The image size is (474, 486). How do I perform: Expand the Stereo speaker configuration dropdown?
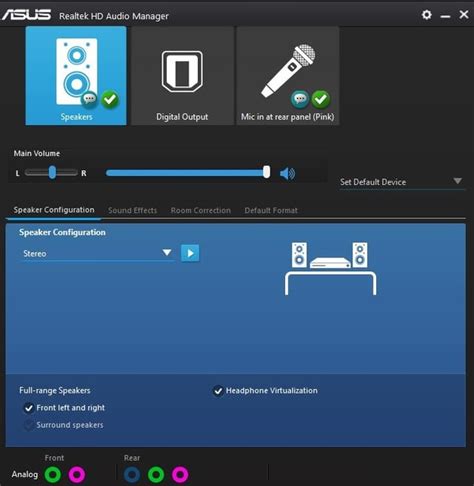click(97, 253)
